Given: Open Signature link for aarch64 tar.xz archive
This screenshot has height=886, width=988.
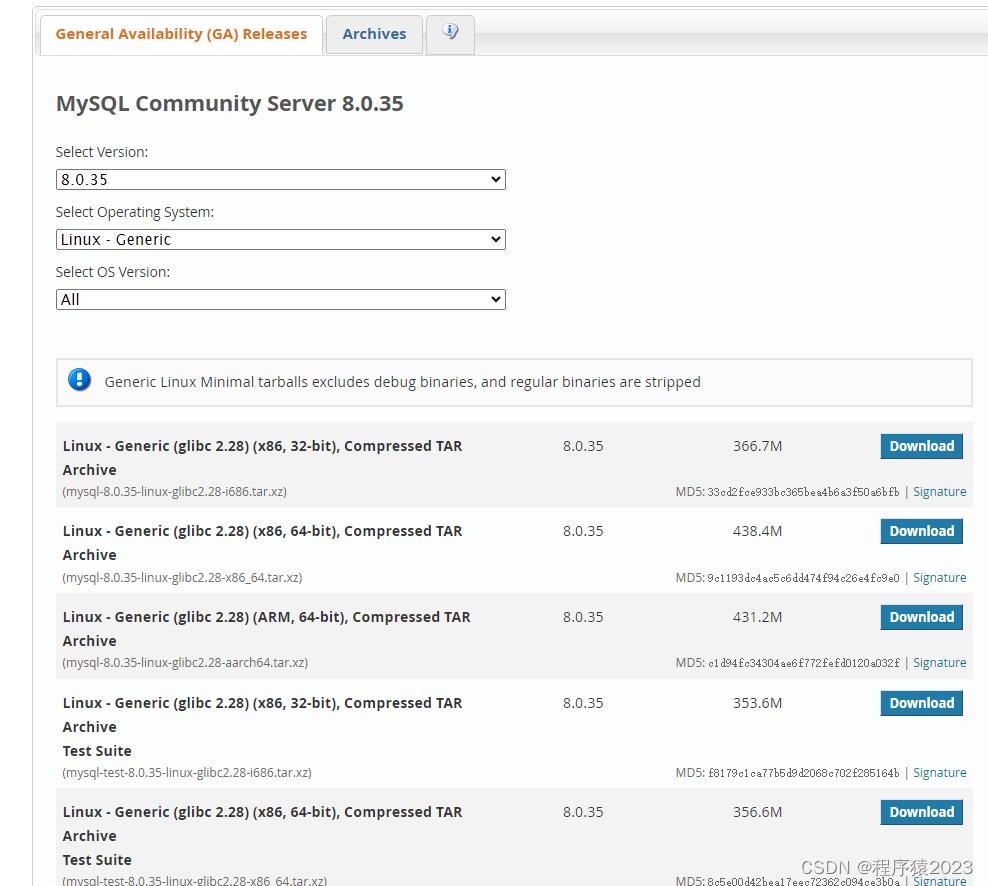Looking at the screenshot, I should (x=939, y=662).
